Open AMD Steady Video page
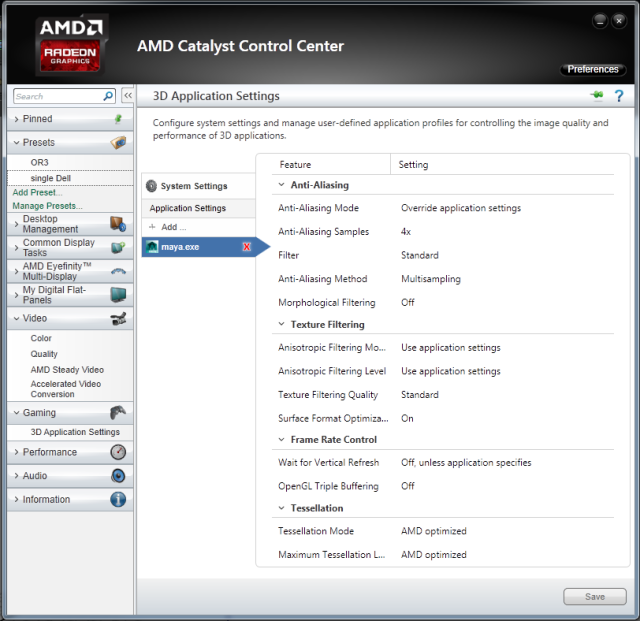This screenshot has width=640, height=621. pyautogui.click(x=67, y=369)
